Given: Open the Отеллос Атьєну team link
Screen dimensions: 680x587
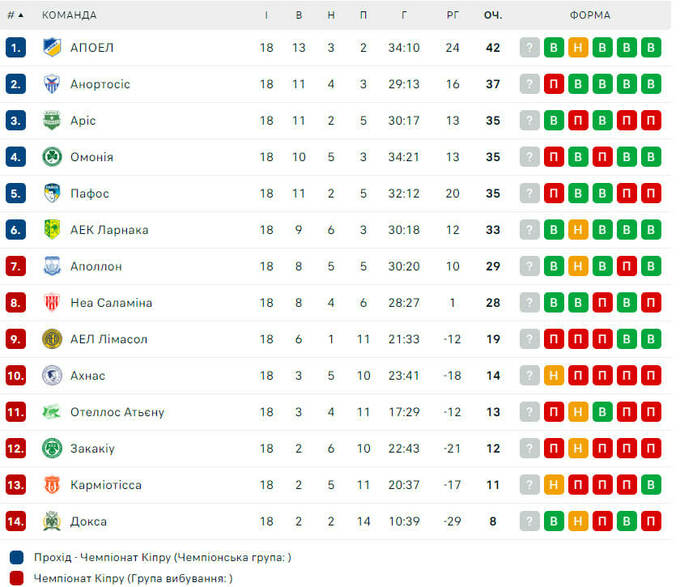Looking at the screenshot, I should 117,412.
